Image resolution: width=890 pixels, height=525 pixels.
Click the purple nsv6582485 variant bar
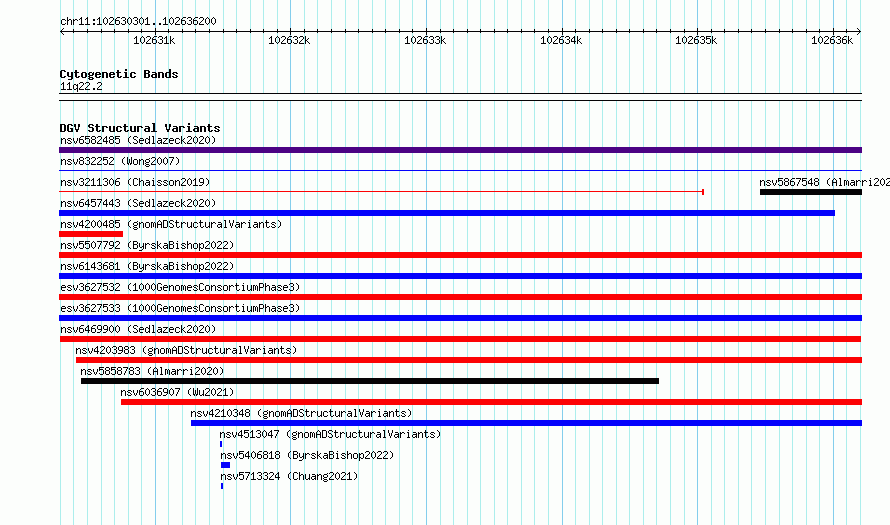tap(460, 150)
